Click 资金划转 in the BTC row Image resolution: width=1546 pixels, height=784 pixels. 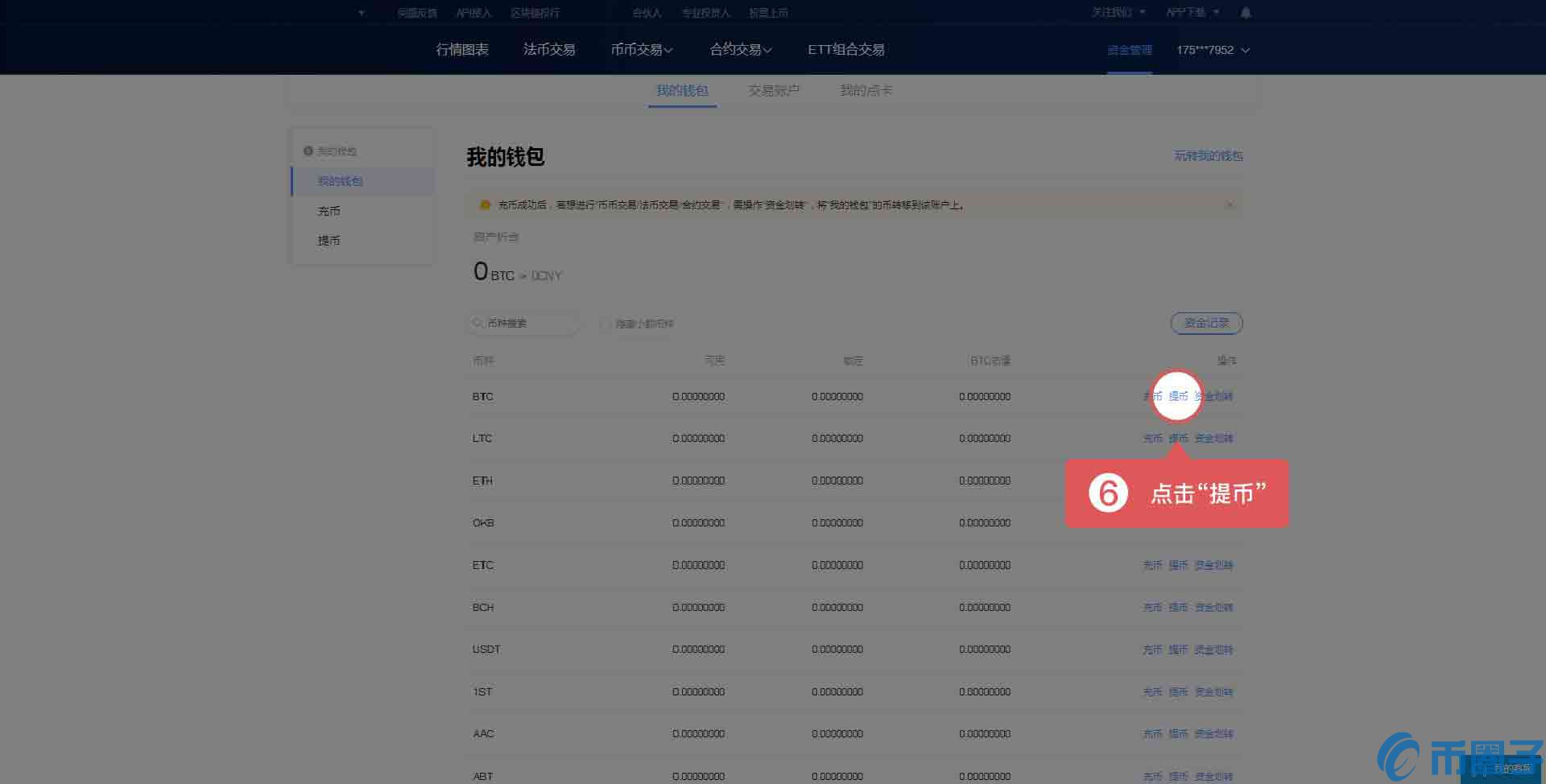click(1213, 396)
